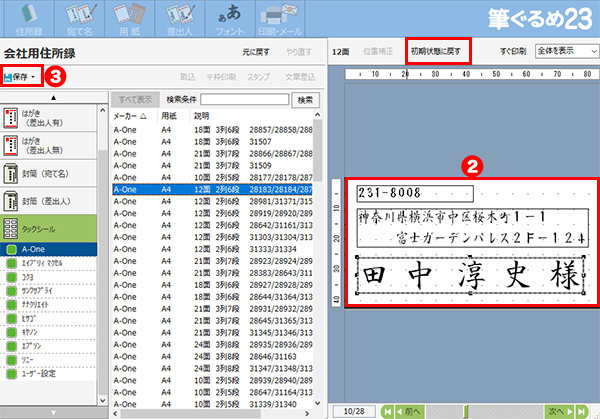Screen dimensions: 600x419
Task: Jump to first record navigation icon
Action: coord(388,412)
